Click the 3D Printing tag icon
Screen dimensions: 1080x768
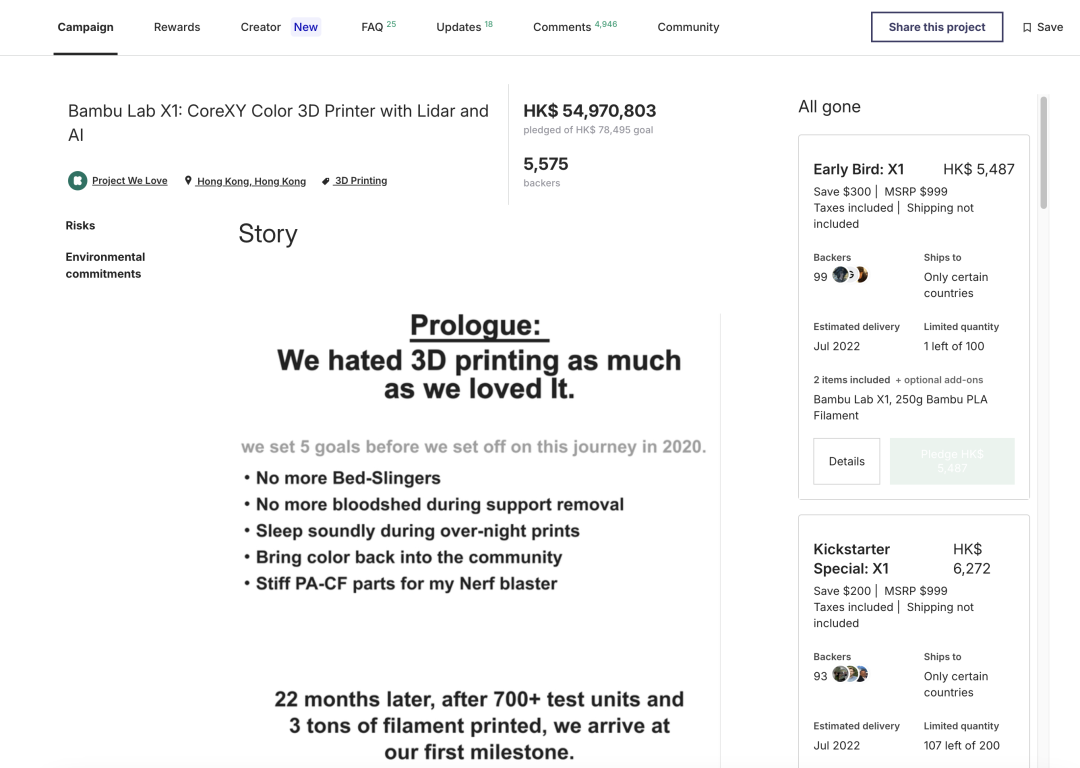point(326,181)
